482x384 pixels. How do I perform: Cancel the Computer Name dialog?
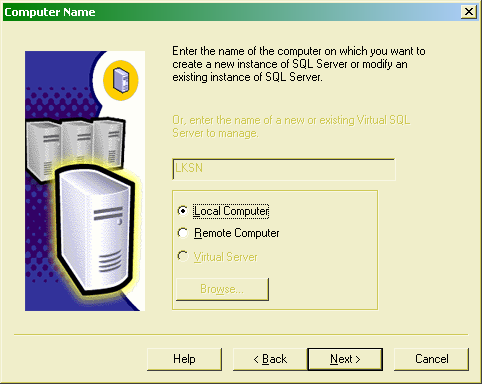tap(431, 359)
